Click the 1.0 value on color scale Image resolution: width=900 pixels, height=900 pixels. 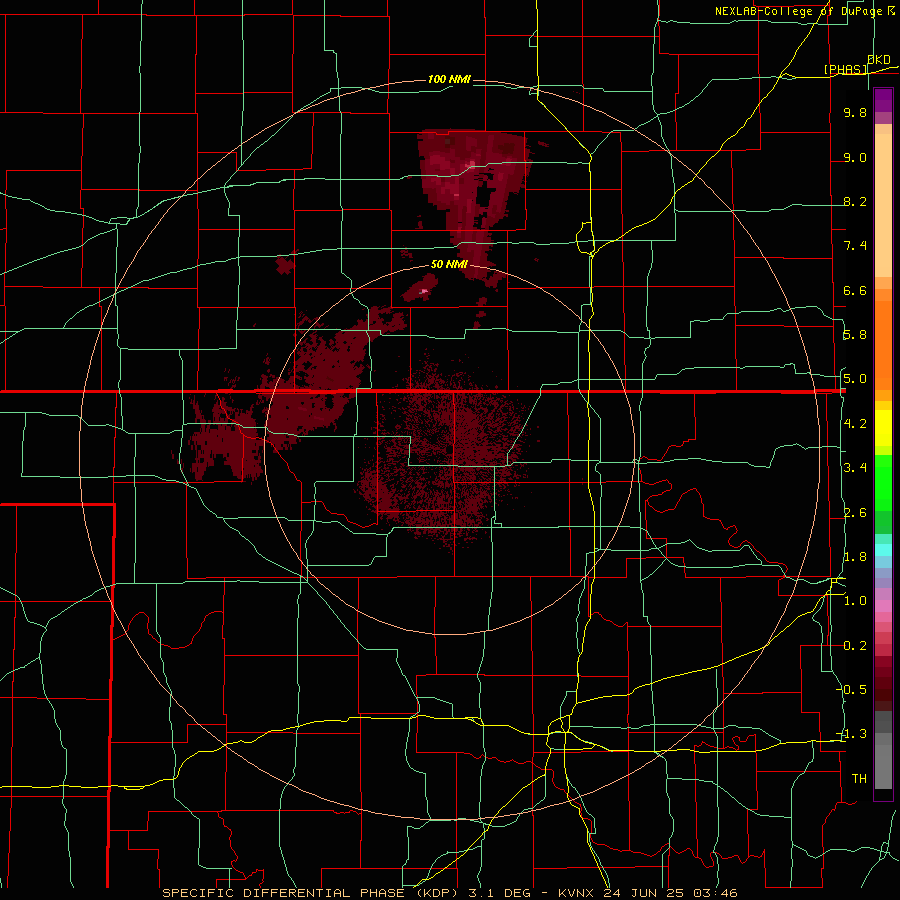855,601
